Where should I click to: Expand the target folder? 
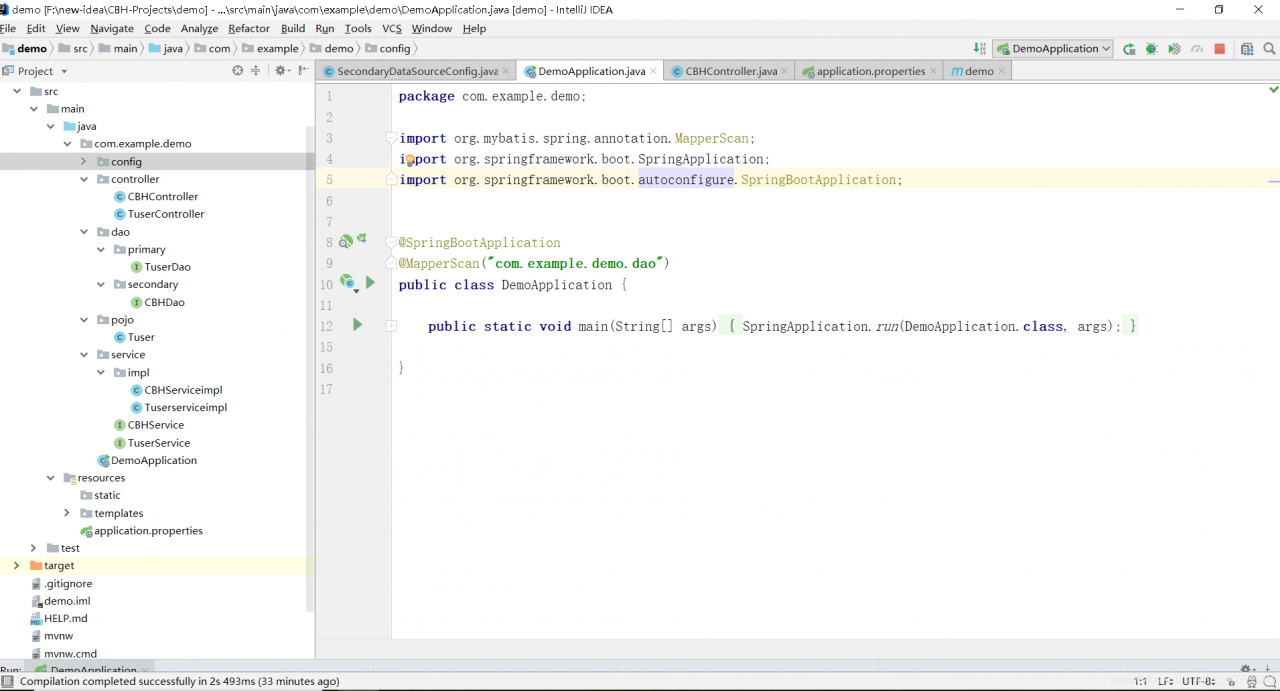[17, 565]
